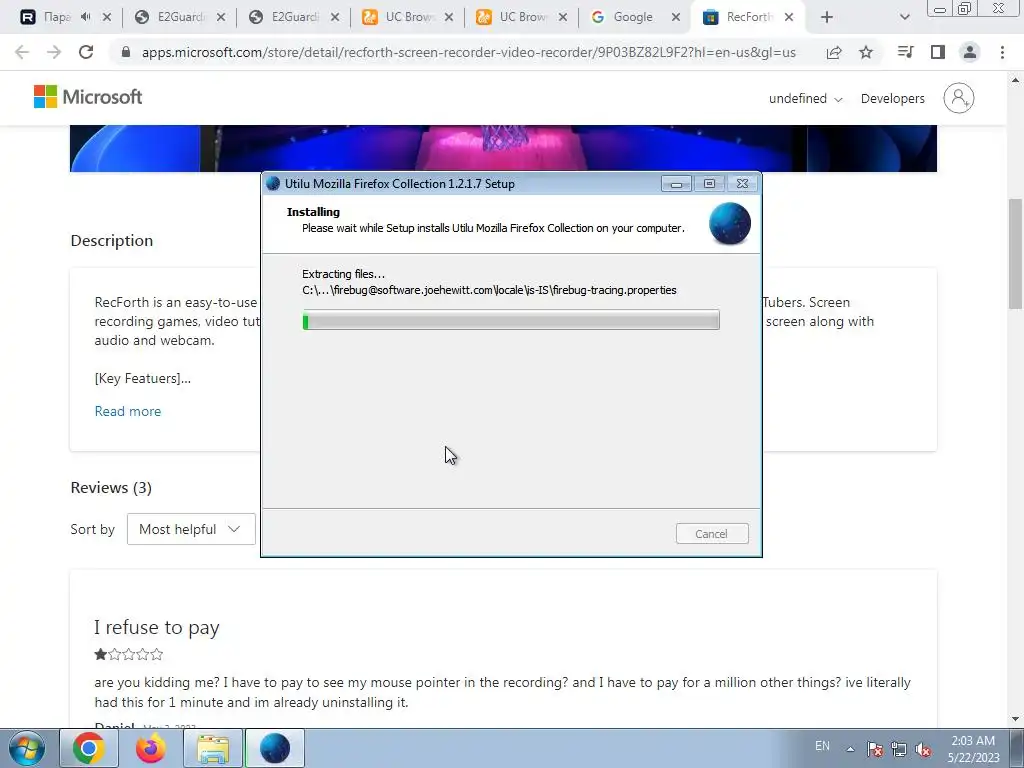The width and height of the screenshot is (1024, 768).
Task: Click the page vertical scrollbar thumb
Action: point(1015,253)
